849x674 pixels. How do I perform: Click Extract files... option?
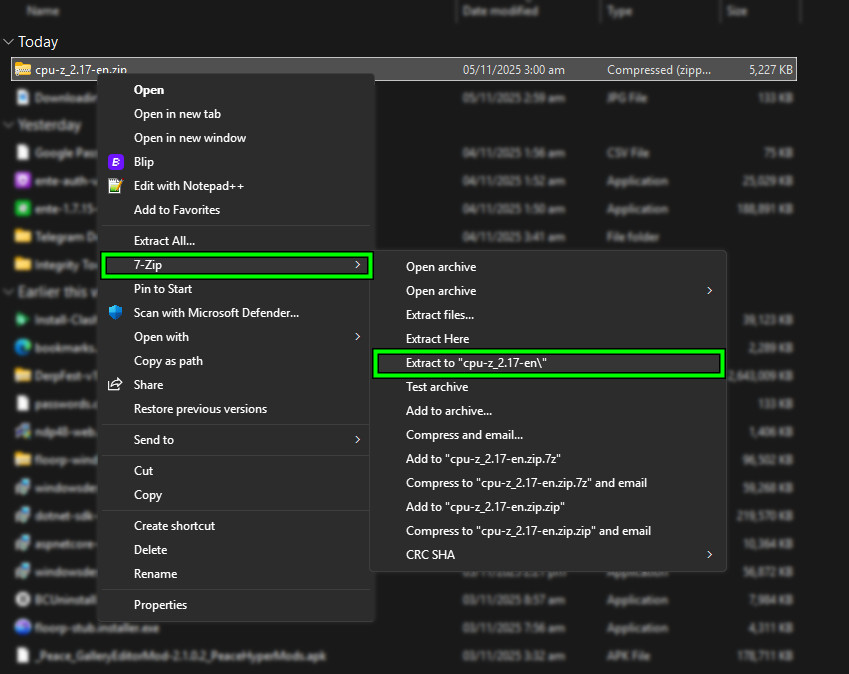point(439,315)
